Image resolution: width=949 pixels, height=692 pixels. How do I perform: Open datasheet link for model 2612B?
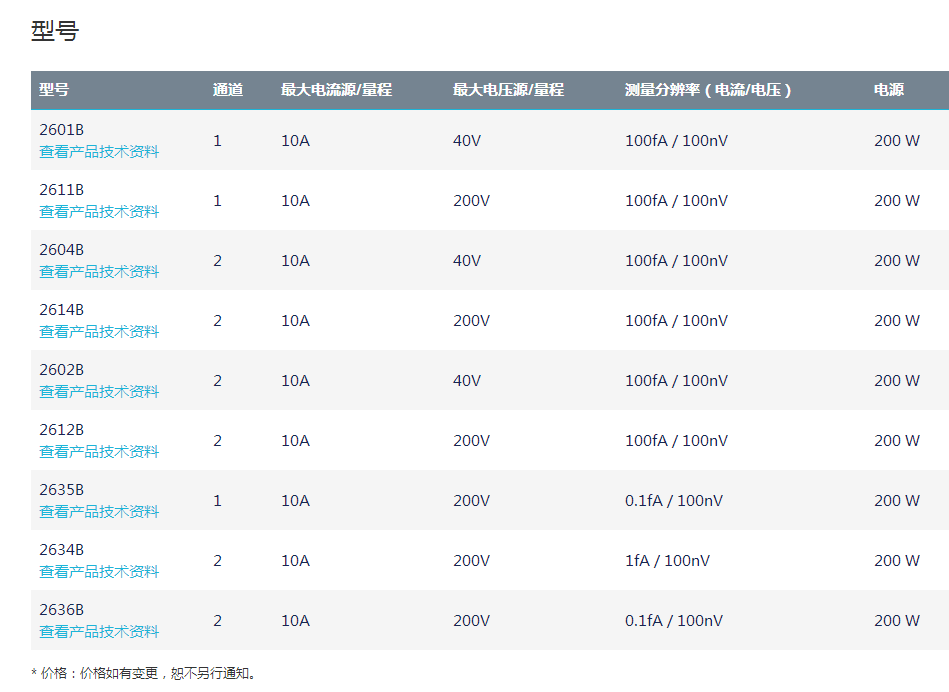[99, 451]
